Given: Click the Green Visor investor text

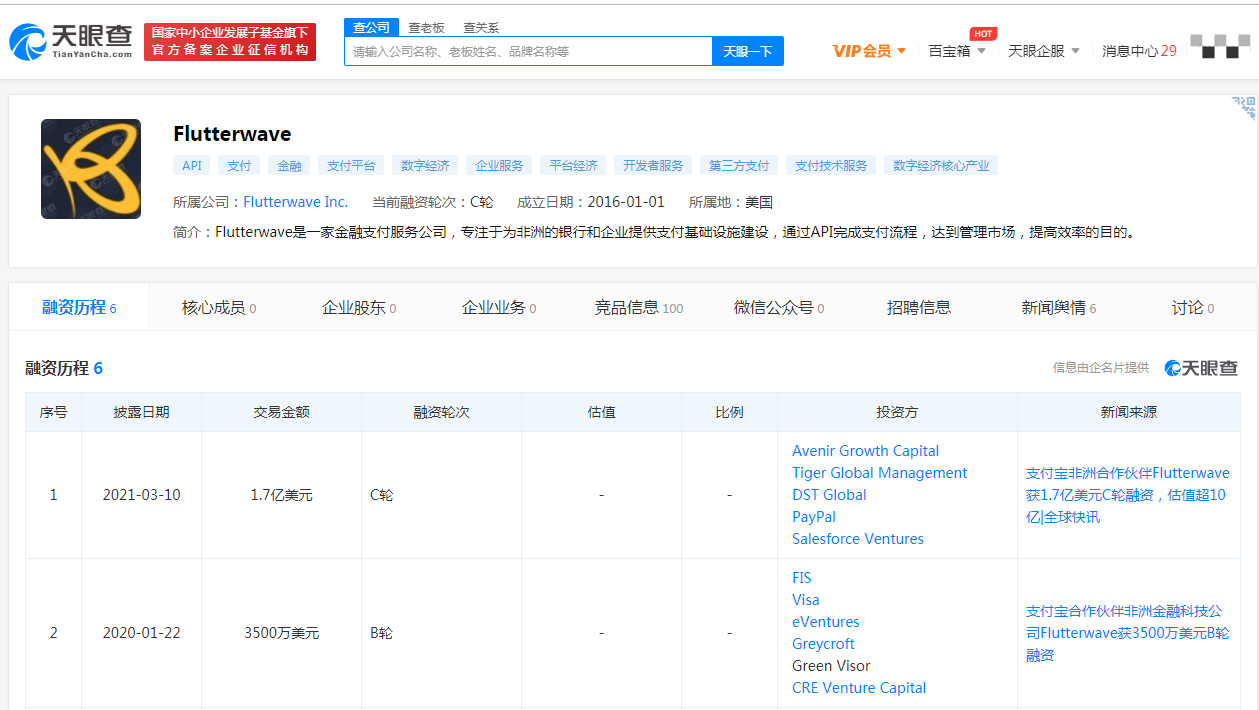Looking at the screenshot, I should coord(831,666).
